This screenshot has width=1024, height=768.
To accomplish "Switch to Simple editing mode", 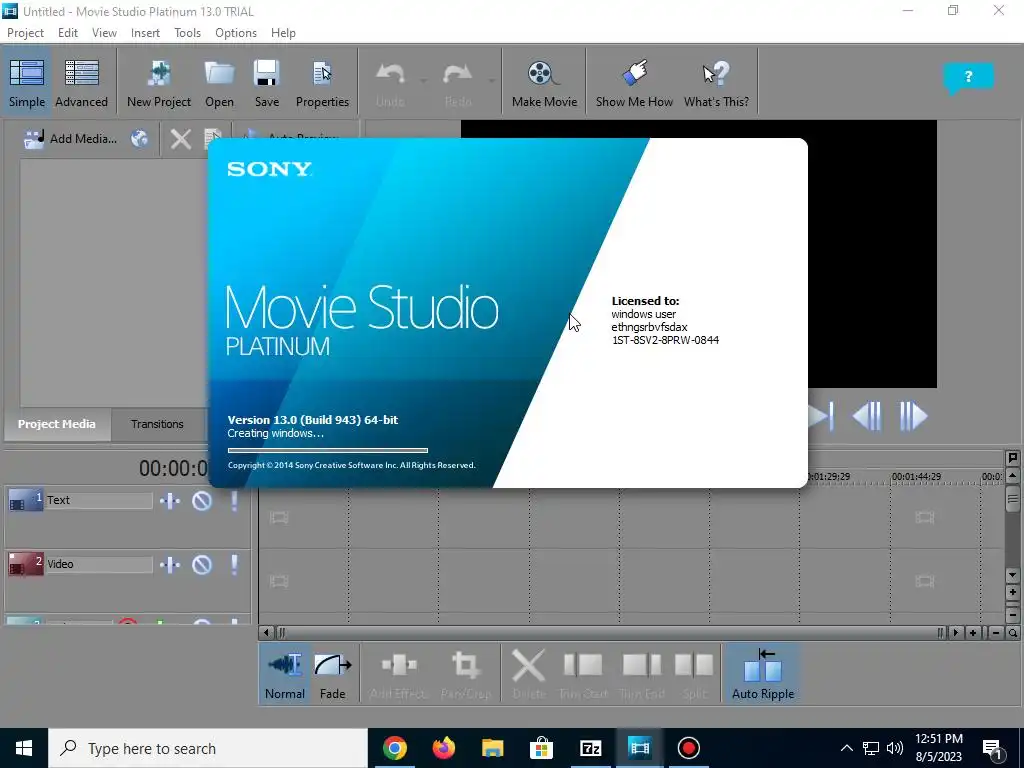I will (x=27, y=82).
